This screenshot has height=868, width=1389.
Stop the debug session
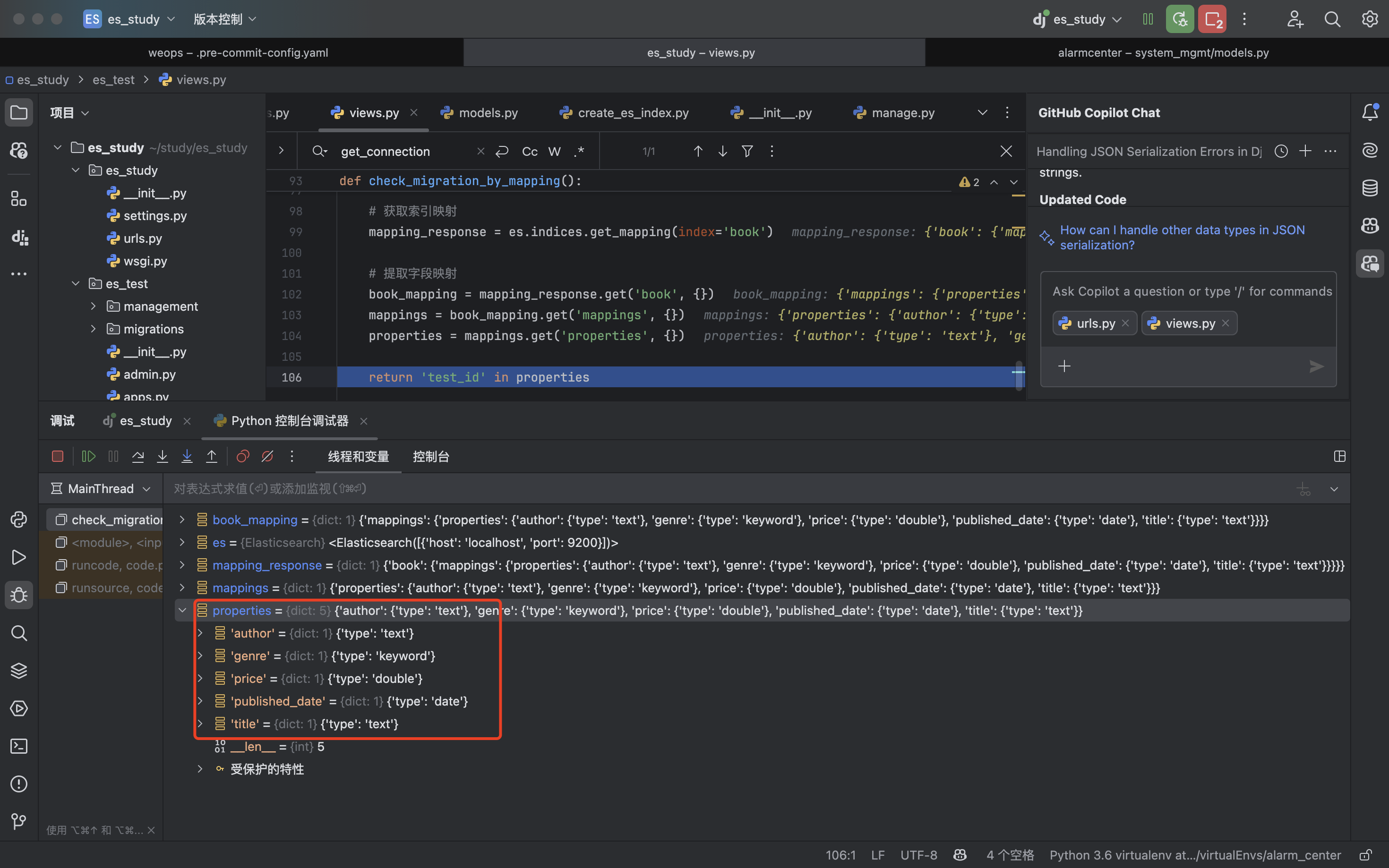[58, 456]
